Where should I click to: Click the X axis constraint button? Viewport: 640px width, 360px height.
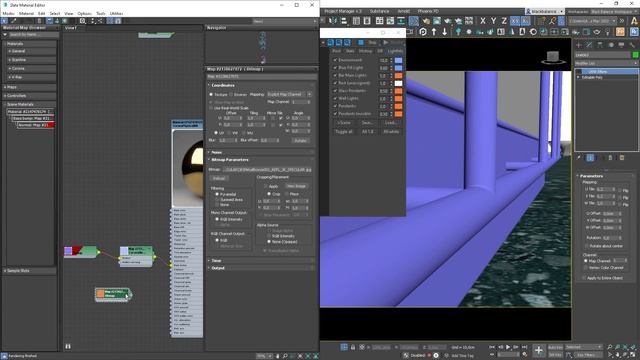click(x=483, y=21)
